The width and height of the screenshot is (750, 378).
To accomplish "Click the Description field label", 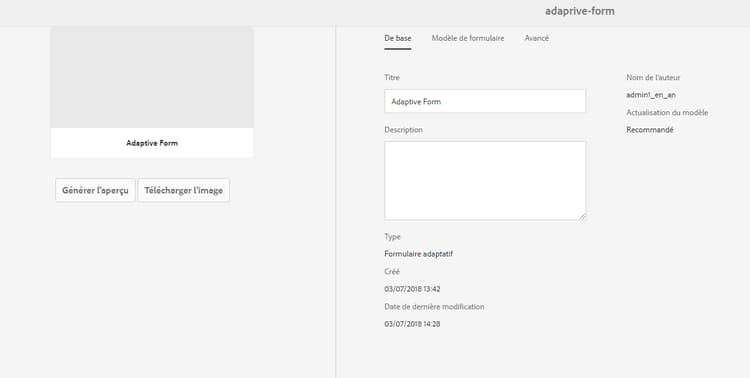I will 403,130.
